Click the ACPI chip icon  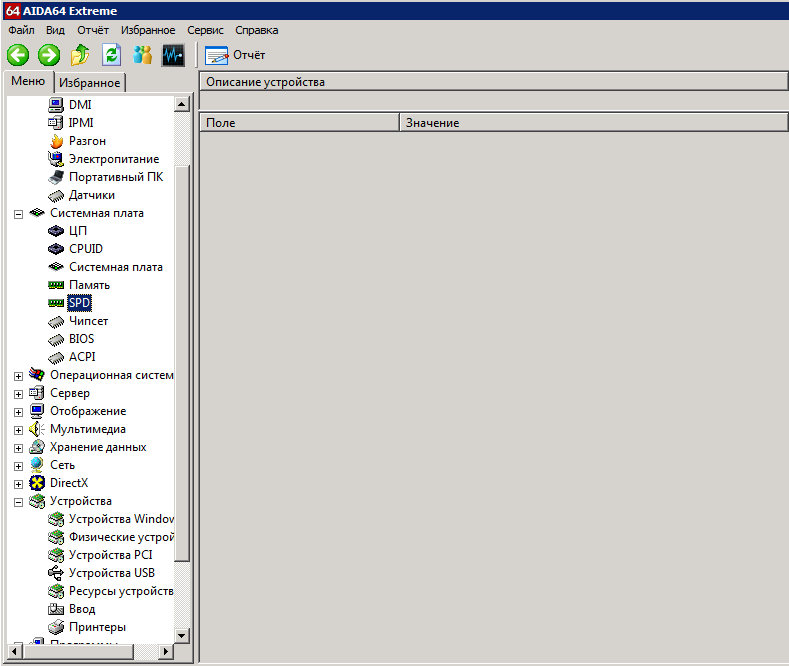[x=56, y=357]
